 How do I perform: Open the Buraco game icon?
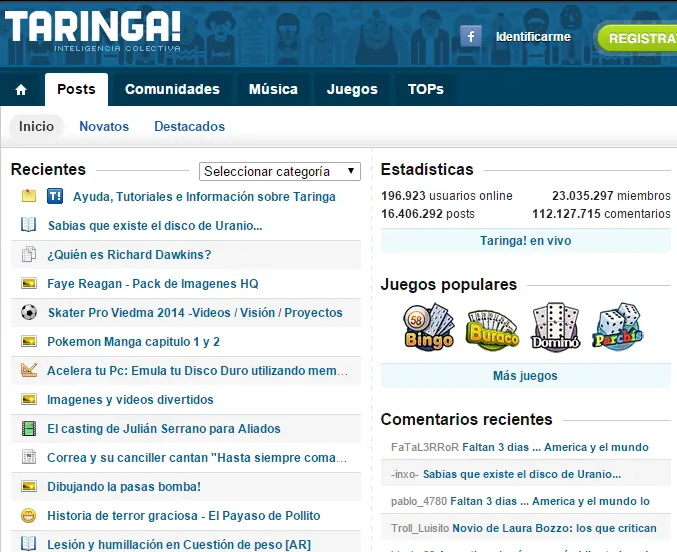pyautogui.click(x=492, y=329)
